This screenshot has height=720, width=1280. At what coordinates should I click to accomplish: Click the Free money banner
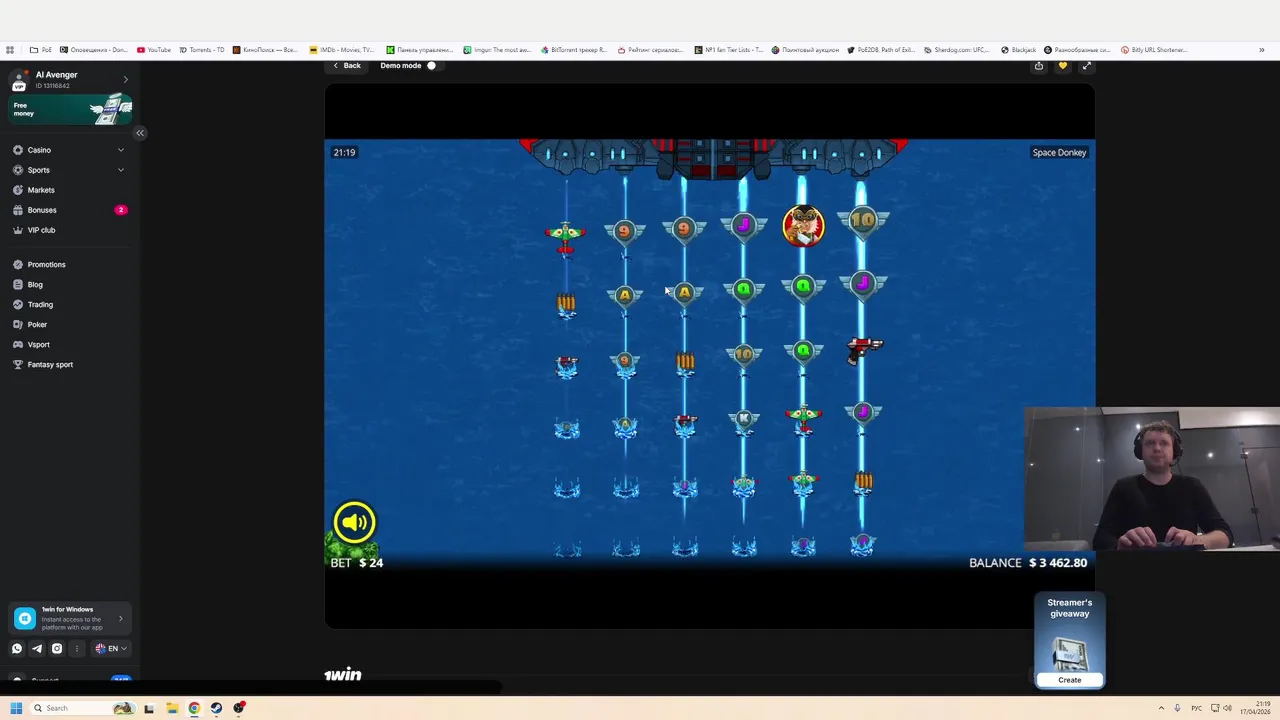pyautogui.click(x=71, y=109)
